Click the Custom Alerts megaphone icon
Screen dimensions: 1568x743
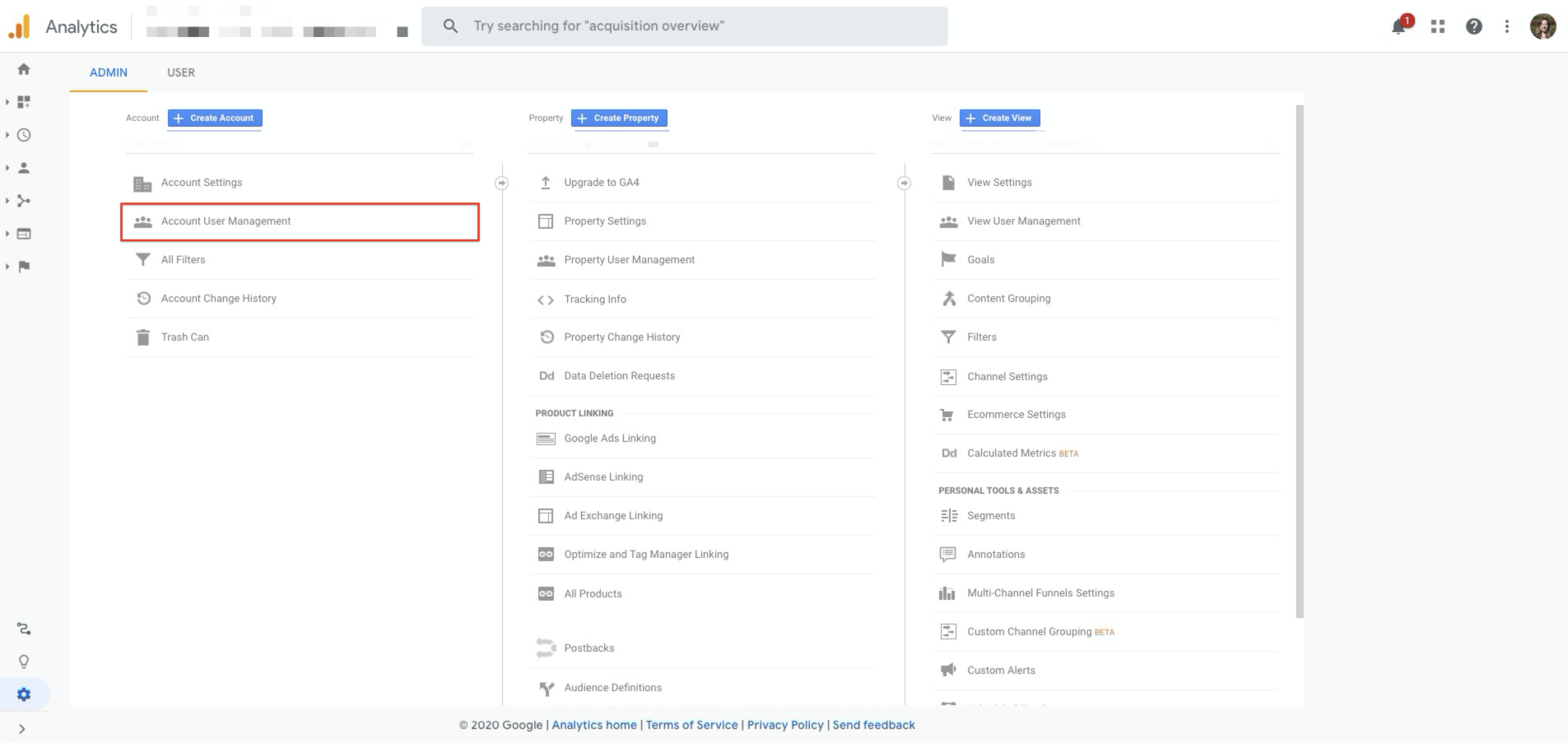pyautogui.click(x=948, y=670)
